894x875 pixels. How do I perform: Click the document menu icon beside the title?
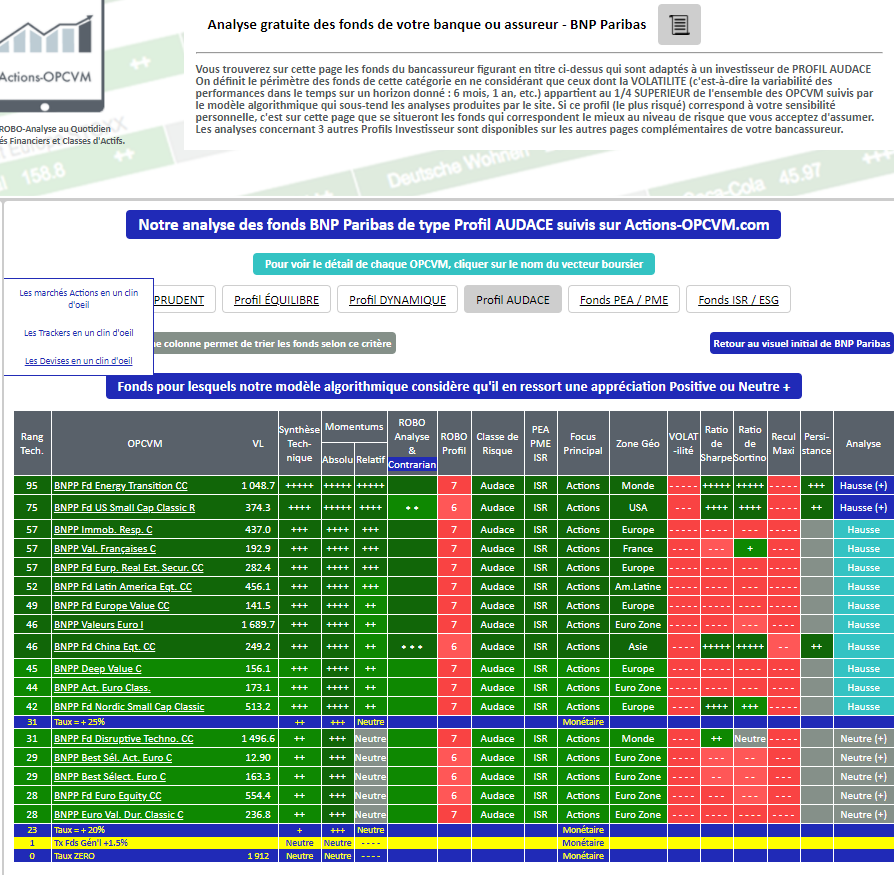[x=679, y=25]
